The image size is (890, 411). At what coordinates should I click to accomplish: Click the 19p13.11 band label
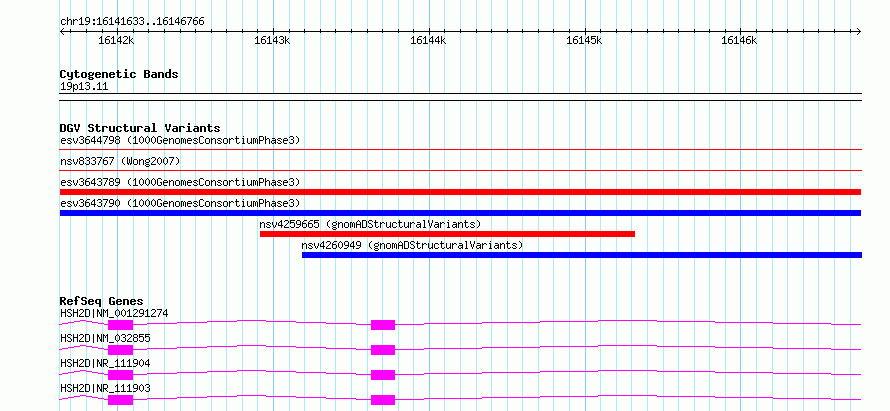tap(84, 87)
